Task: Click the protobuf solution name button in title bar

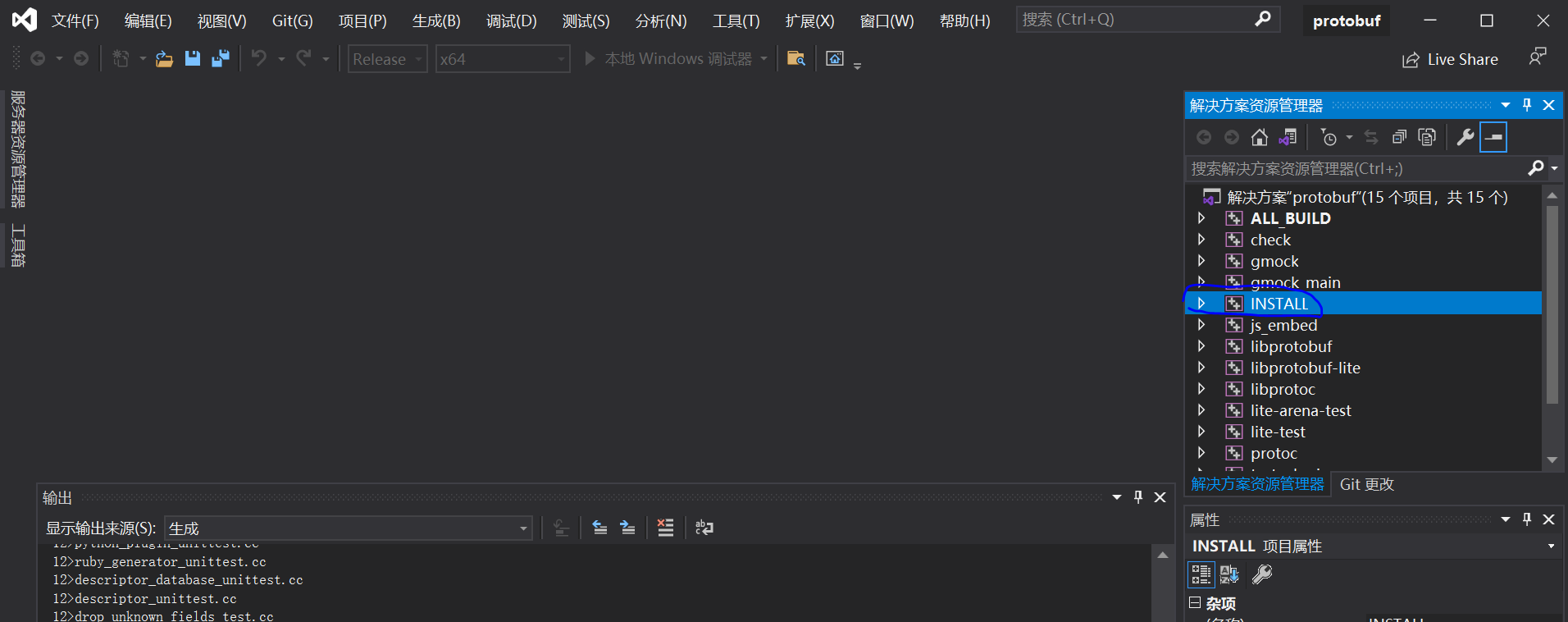Action: click(1347, 21)
